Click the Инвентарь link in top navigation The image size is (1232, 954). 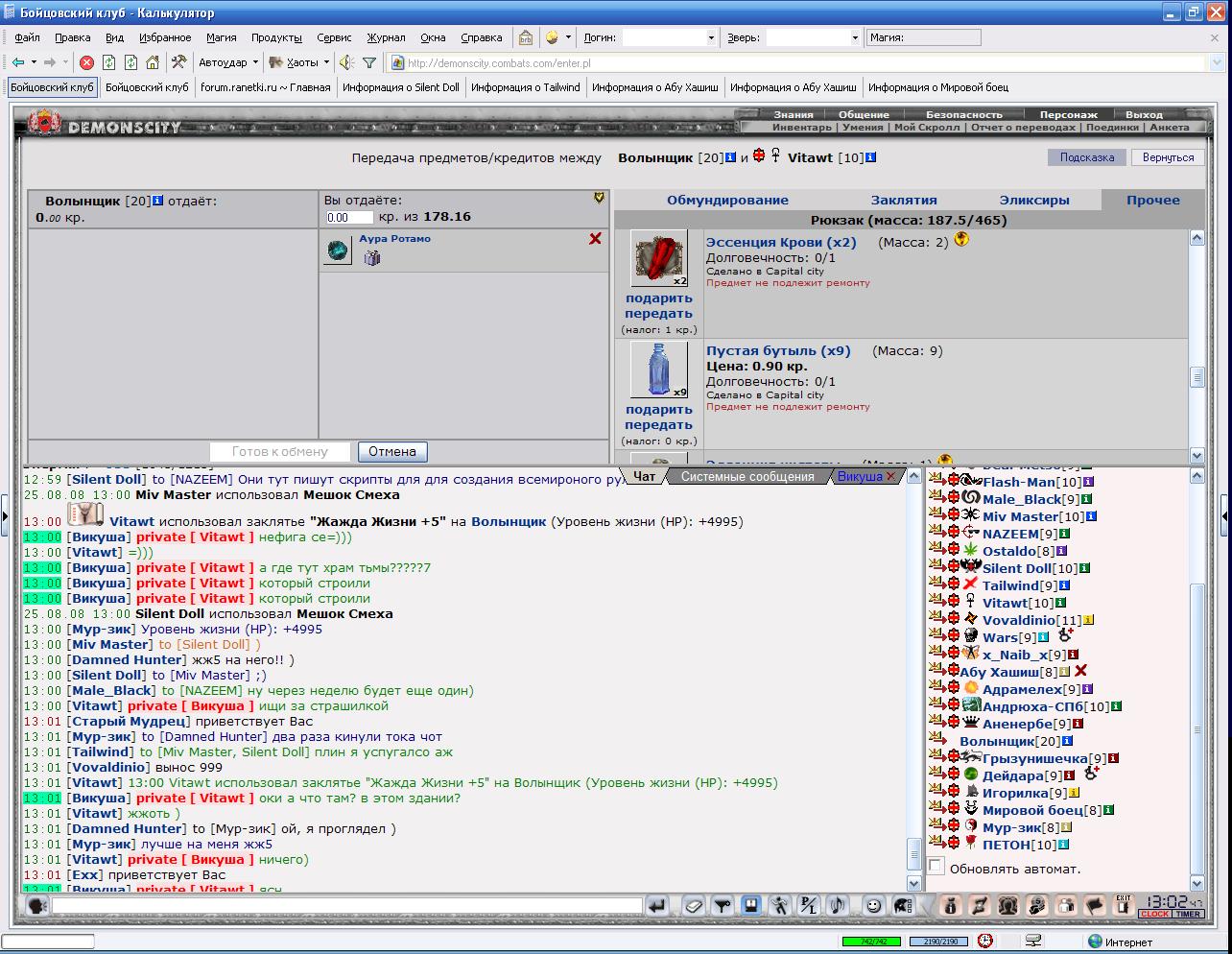802,127
